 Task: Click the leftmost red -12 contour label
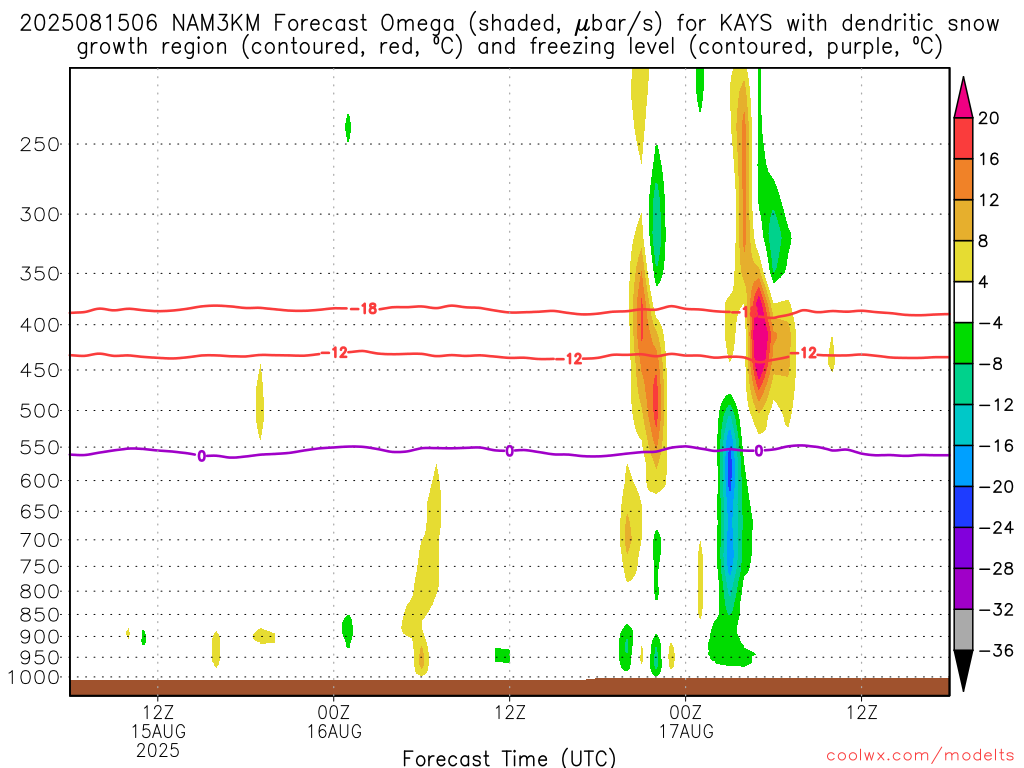pyautogui.click(x=334, y=353)
